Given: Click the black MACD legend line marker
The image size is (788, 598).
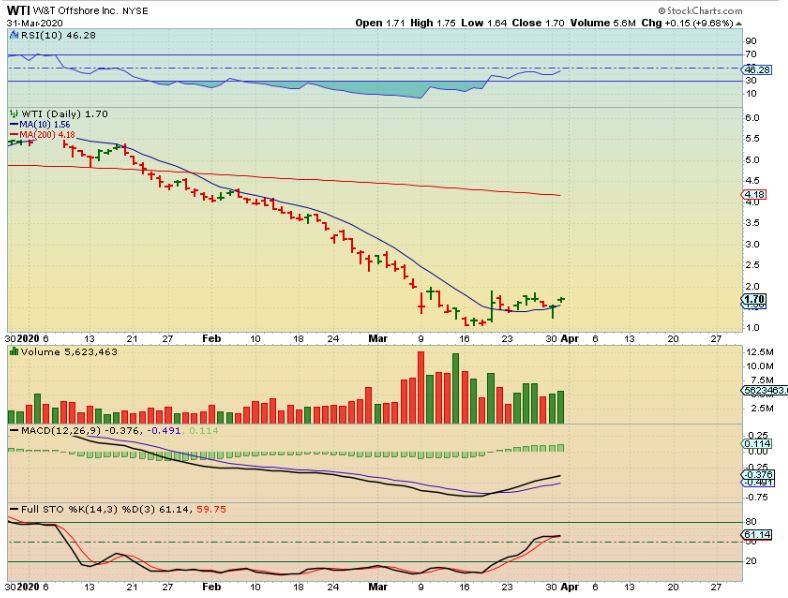Looking at the screenshot, I should [14, 431].
